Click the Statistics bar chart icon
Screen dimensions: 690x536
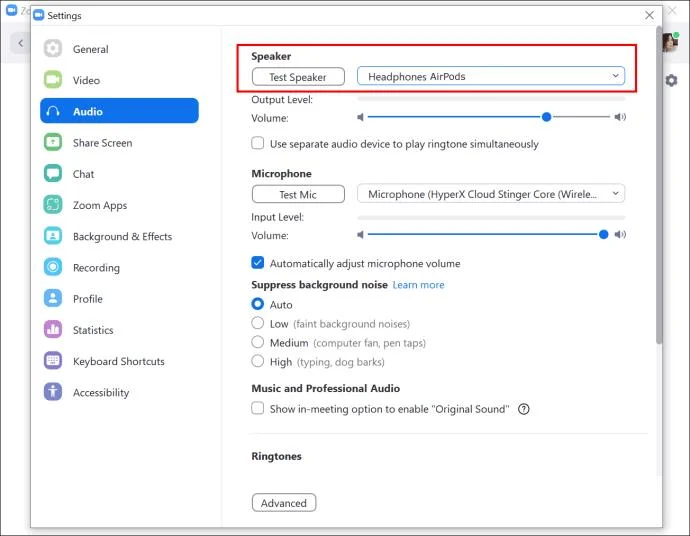[x=53, y=330]
